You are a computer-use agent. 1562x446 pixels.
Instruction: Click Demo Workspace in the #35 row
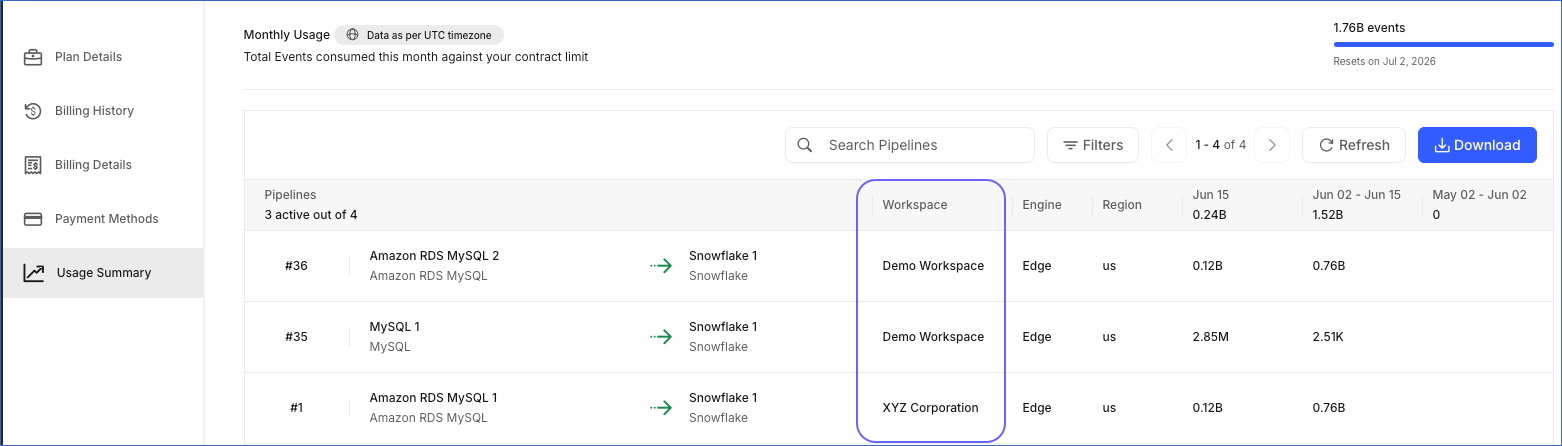tap(933, 337)
